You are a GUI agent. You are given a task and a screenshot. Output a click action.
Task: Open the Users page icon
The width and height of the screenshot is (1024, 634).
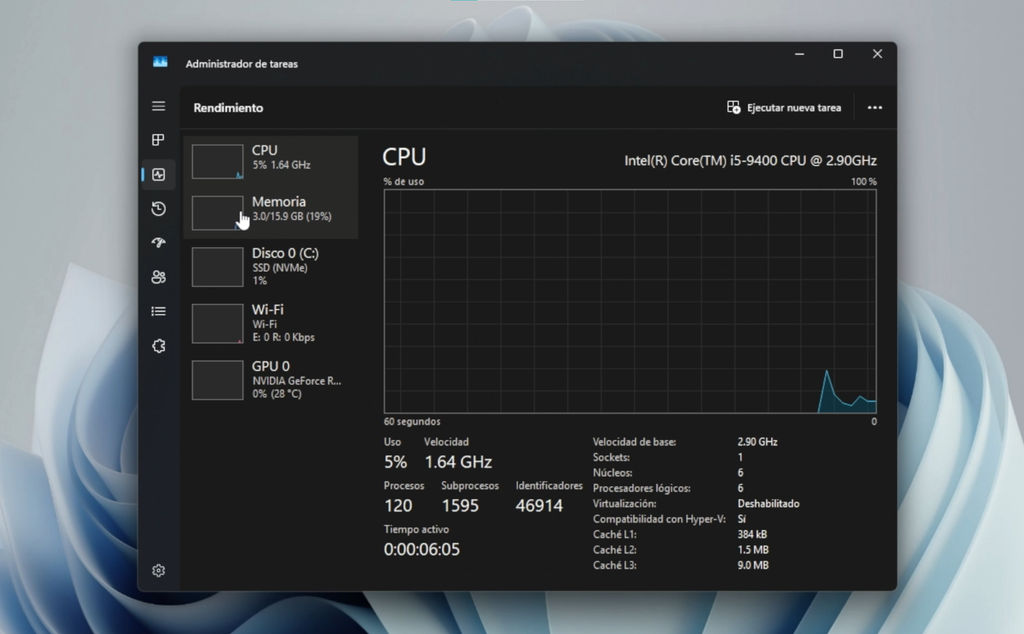[159, 277]
